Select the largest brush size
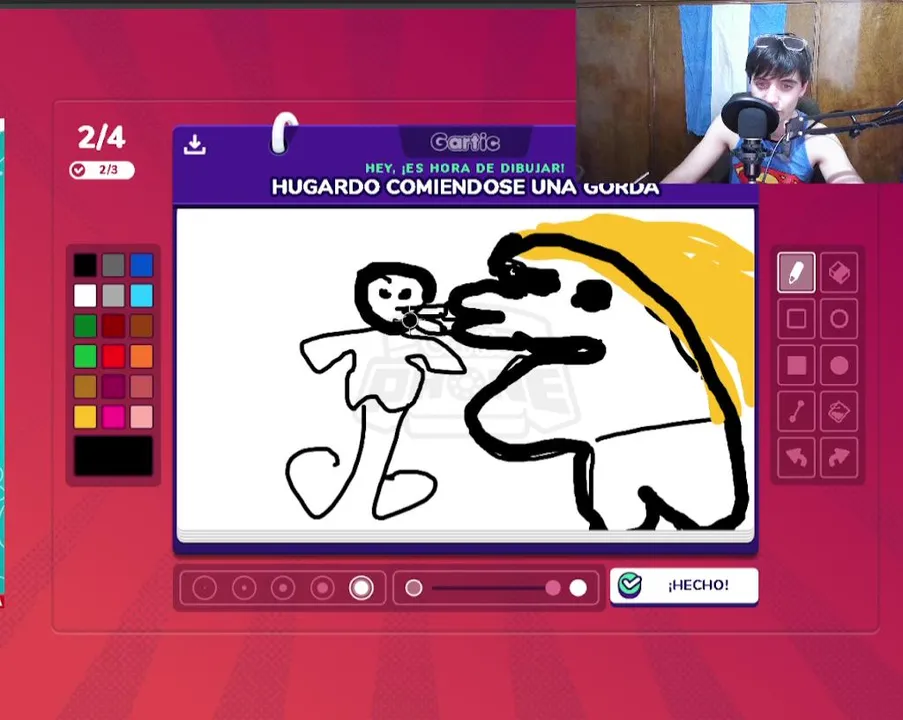The image size is (903, 720). click(x=361, y=588)
